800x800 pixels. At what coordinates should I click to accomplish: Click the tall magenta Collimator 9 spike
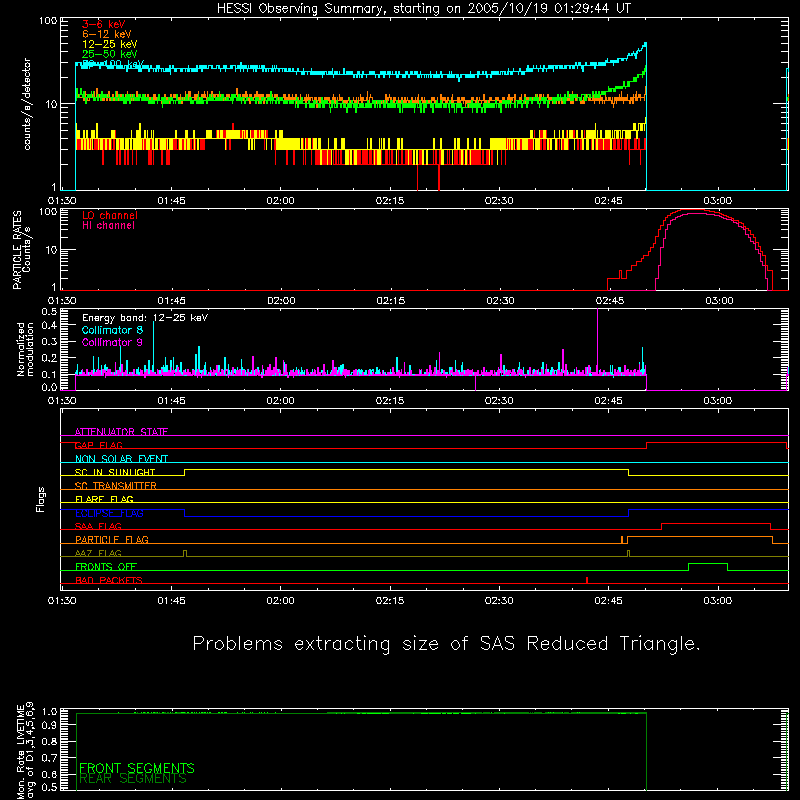click(x=597, y=341)
